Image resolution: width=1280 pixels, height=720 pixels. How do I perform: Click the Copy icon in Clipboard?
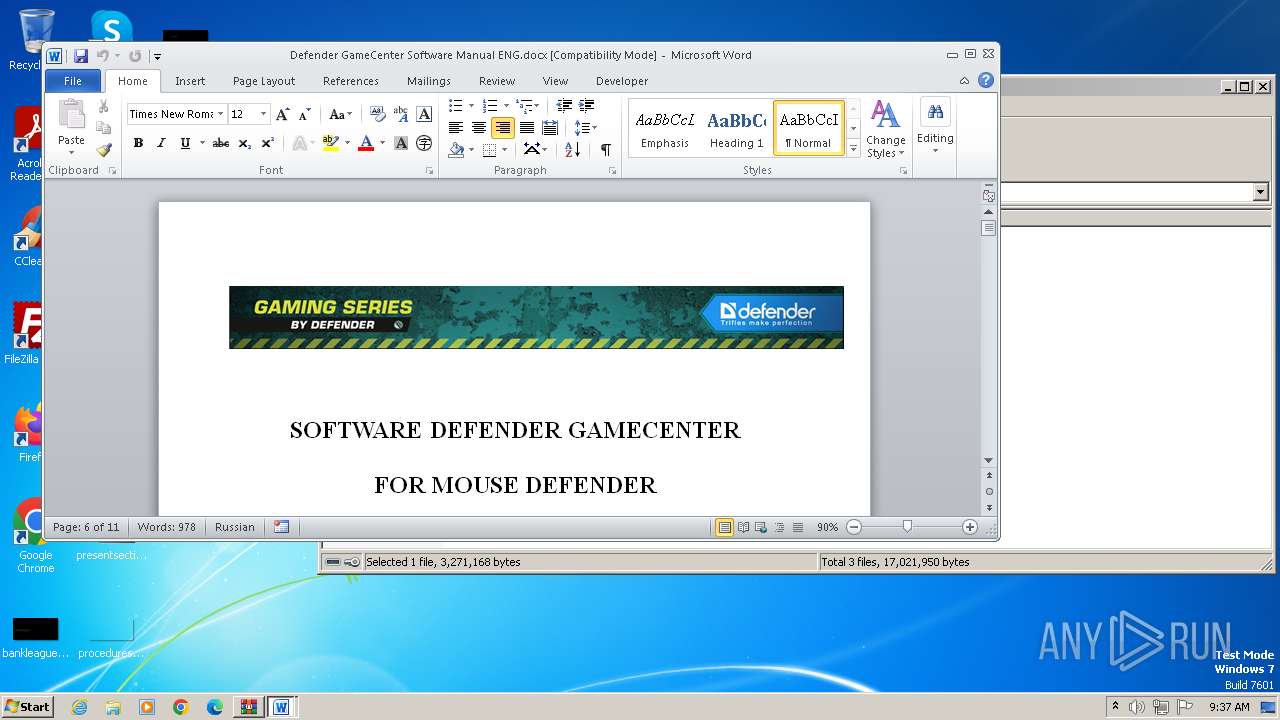pyautogui.click(x=103, y=127)
